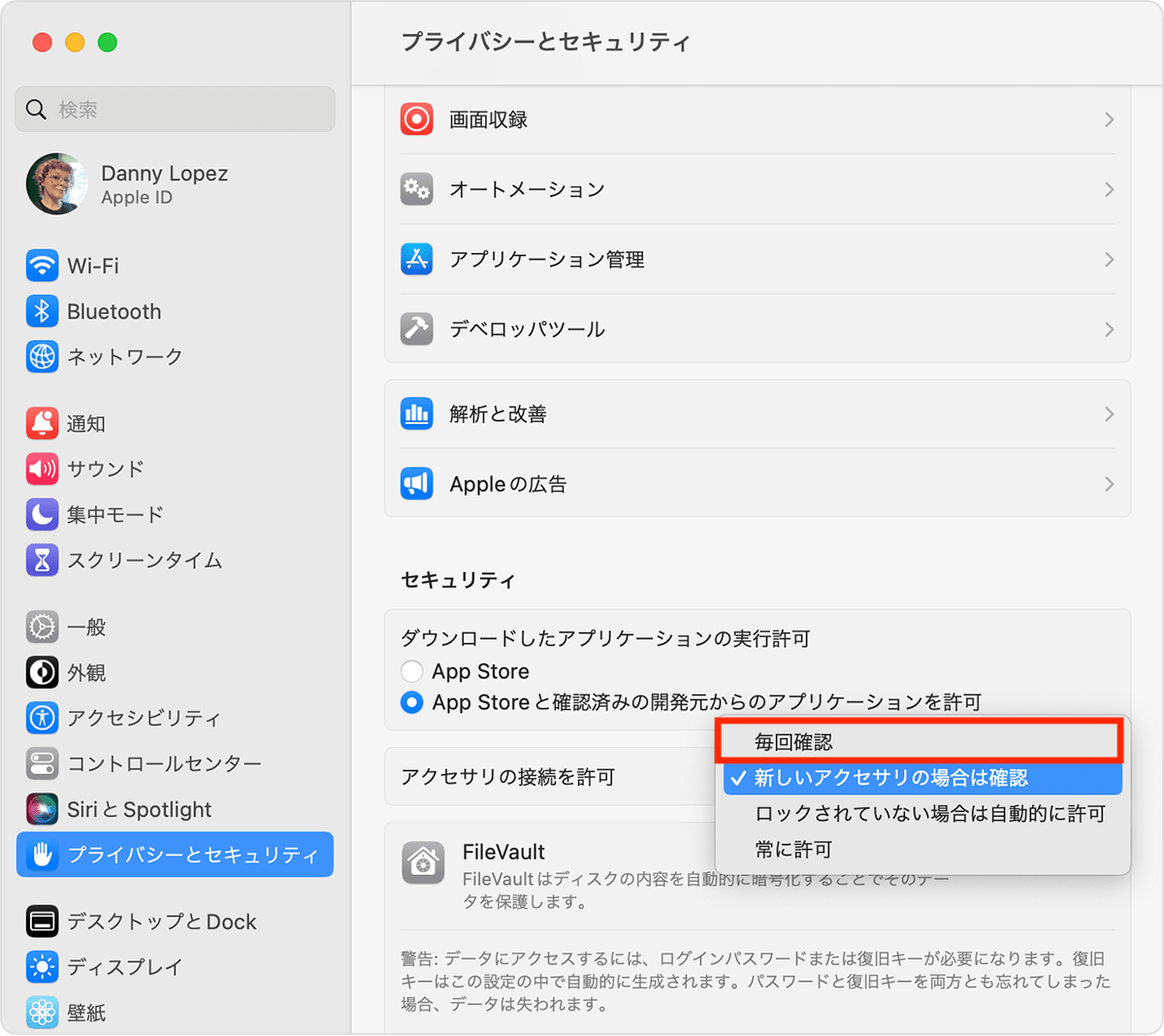Click the FileVault title text

tap(503, 852)
